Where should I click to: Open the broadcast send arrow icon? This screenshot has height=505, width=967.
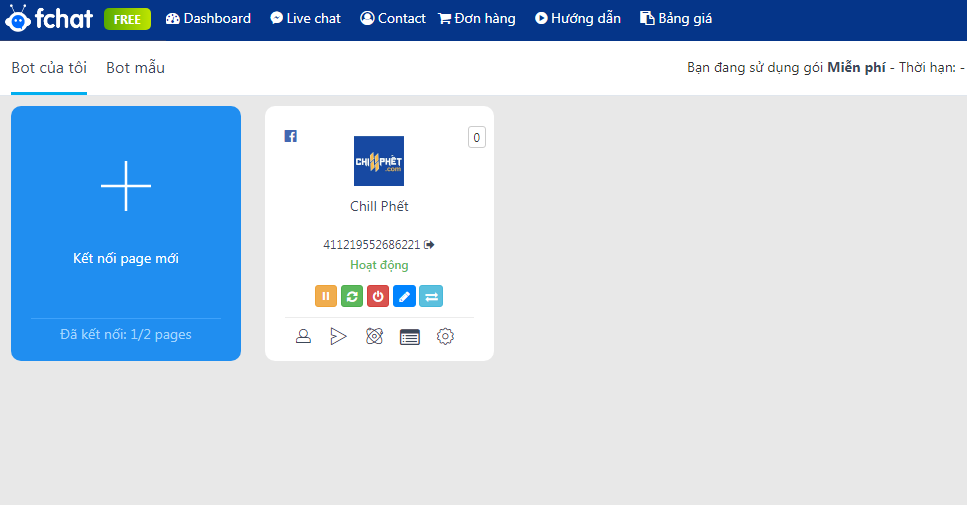339,336
